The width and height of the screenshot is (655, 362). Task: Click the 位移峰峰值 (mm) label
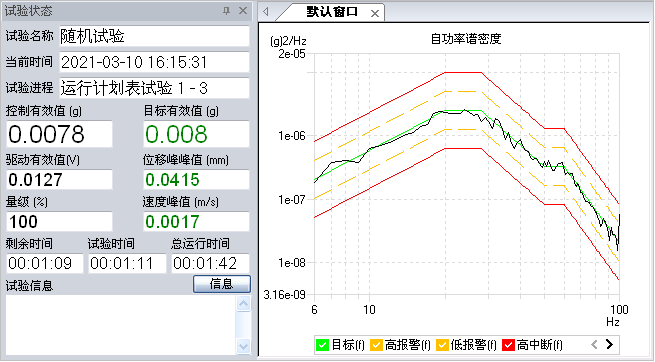click(186, 159)
